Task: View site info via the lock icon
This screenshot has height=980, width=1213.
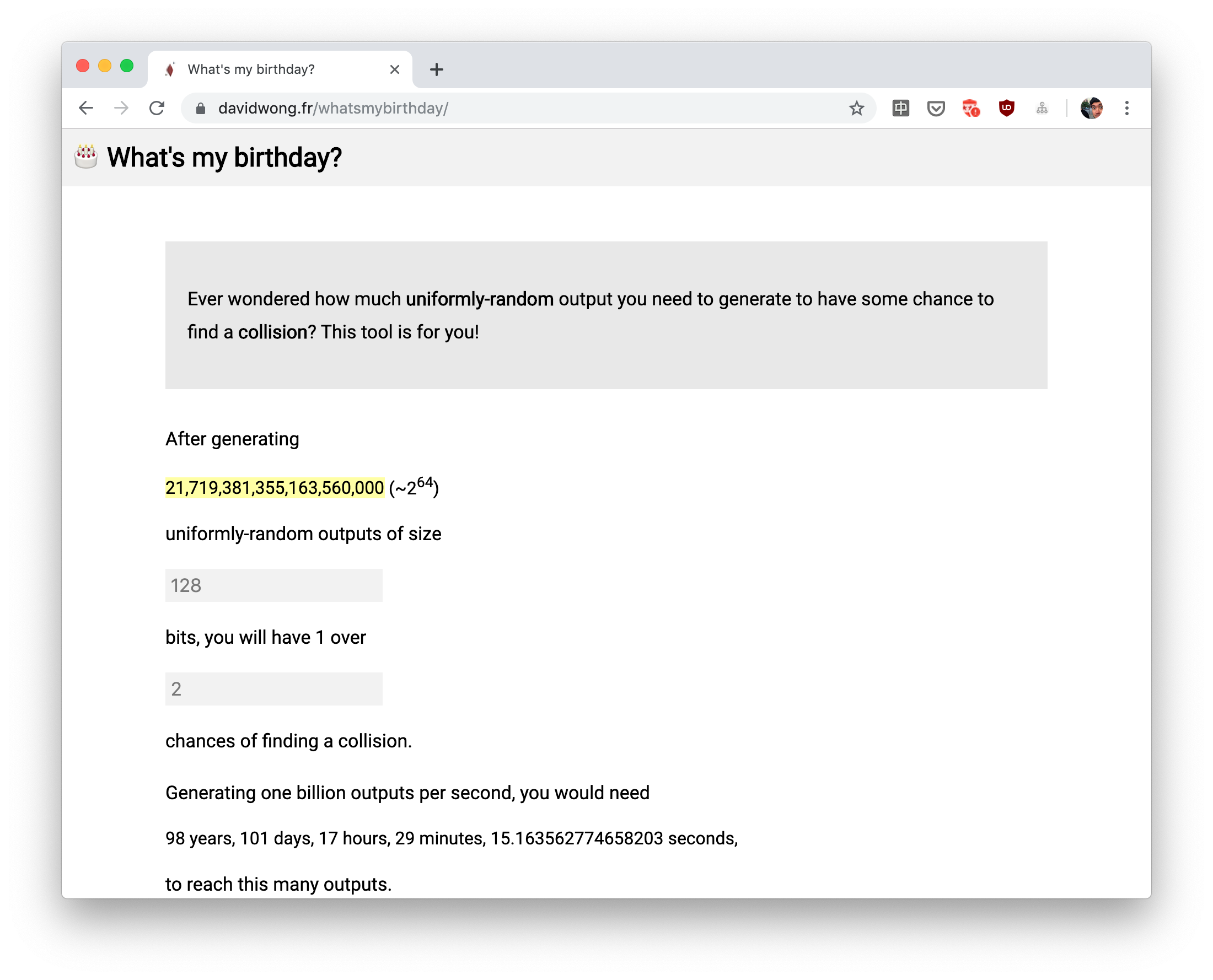Action: click(201, 109)
